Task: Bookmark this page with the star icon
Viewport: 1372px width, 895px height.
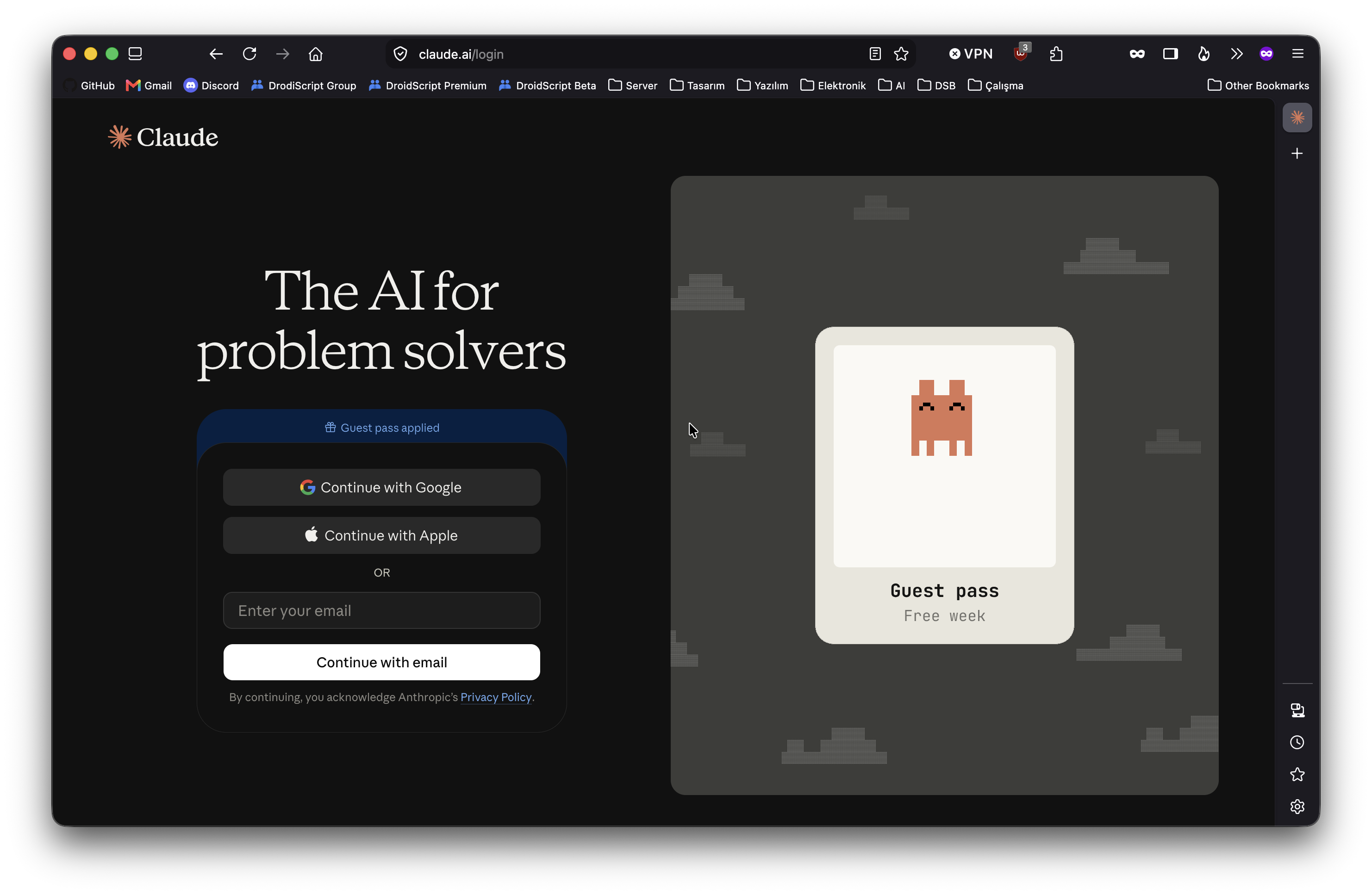Action: point(901,54)
